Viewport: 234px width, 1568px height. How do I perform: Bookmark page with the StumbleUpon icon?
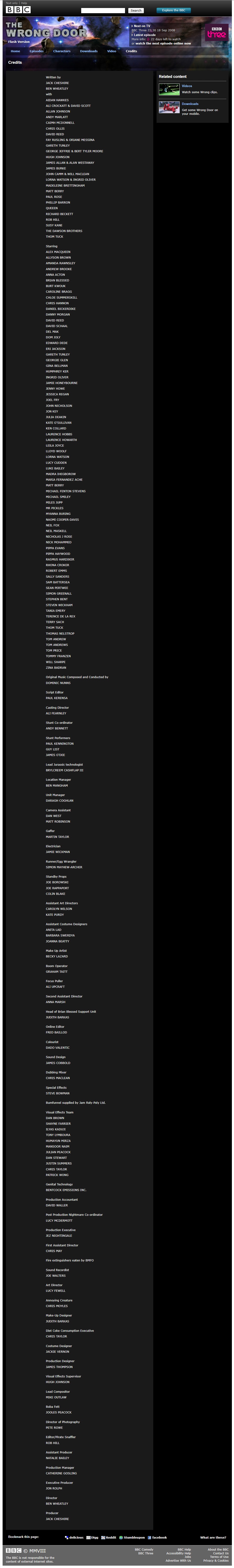[121, 1537]
